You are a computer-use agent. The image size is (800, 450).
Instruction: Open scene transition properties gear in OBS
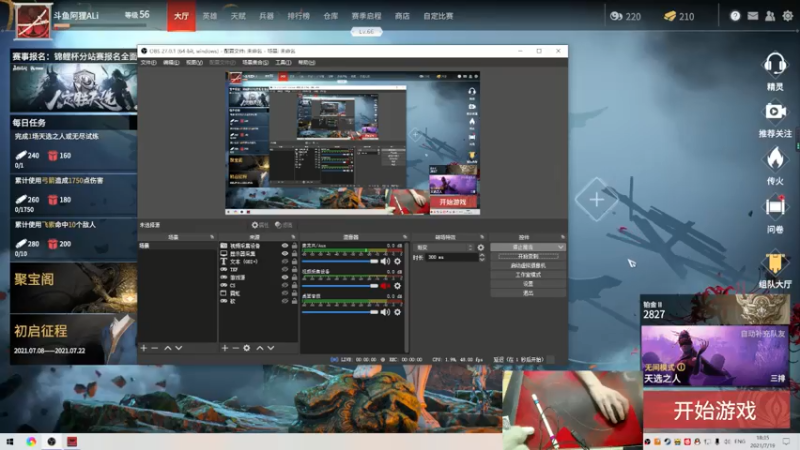(x=481, y=247)
